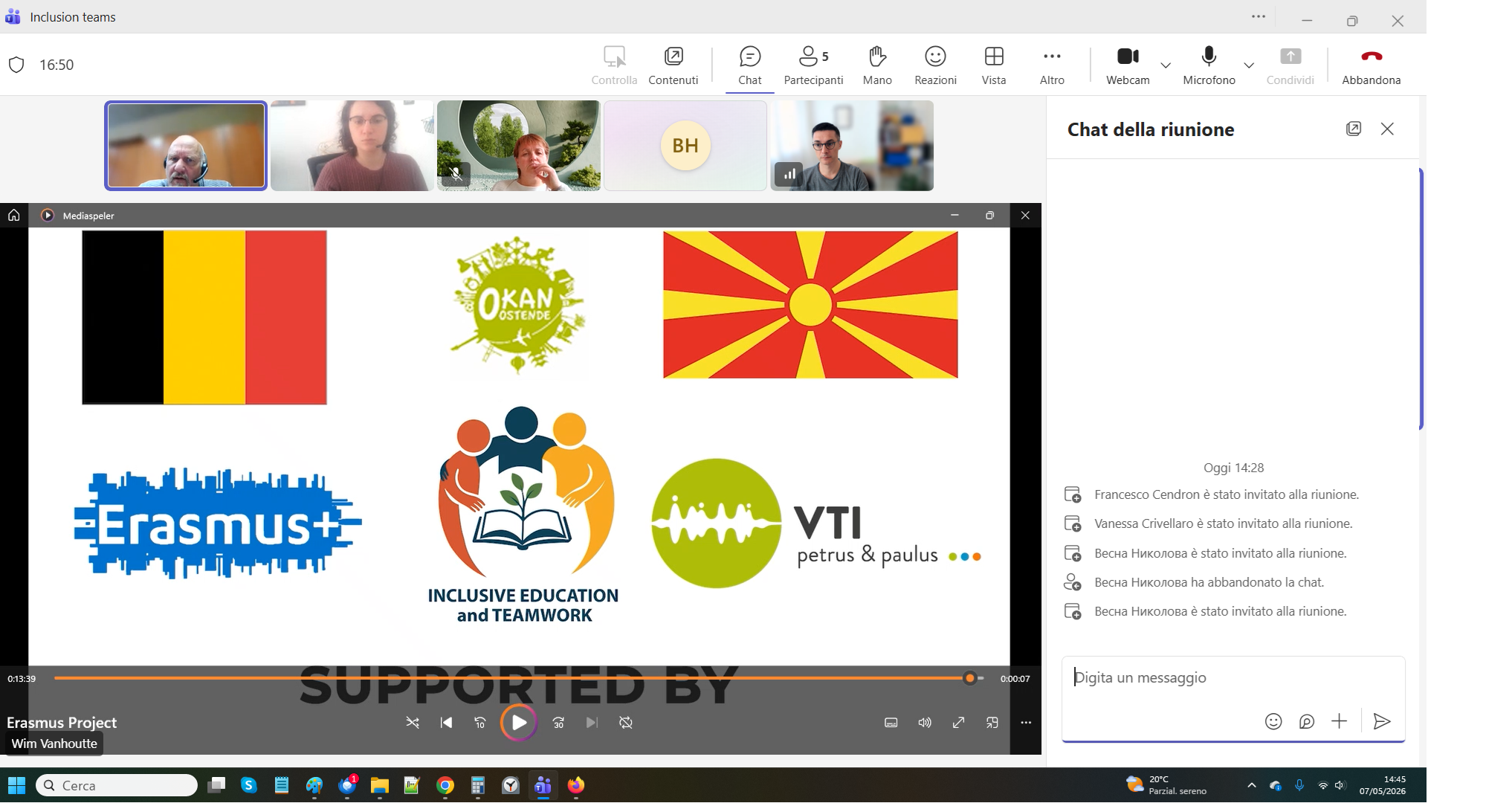1512x806 pixels.
Task: Open the Altro more actions menu
Action: (1052, 65)
